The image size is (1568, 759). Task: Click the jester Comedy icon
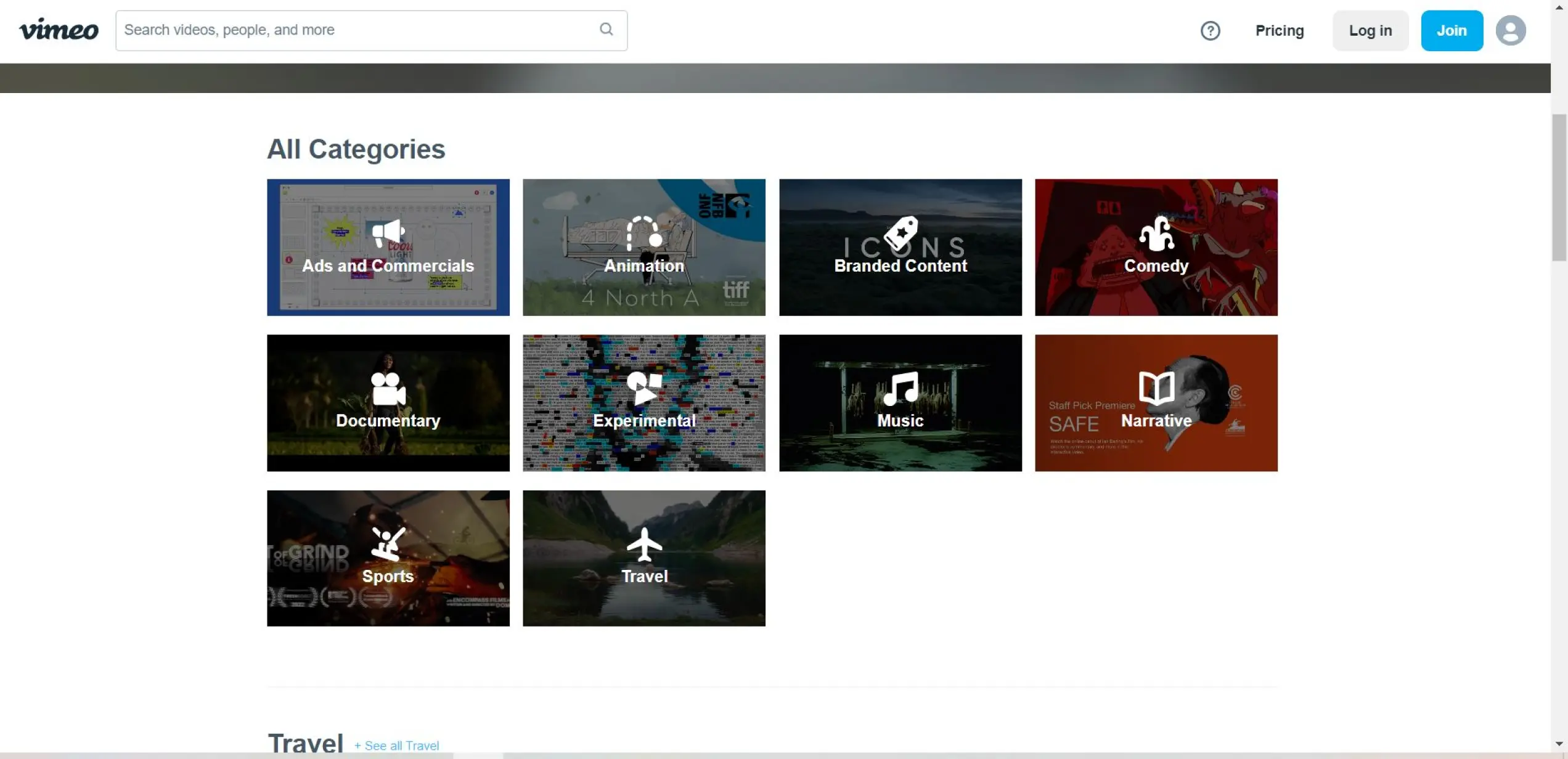[1156, 233]
